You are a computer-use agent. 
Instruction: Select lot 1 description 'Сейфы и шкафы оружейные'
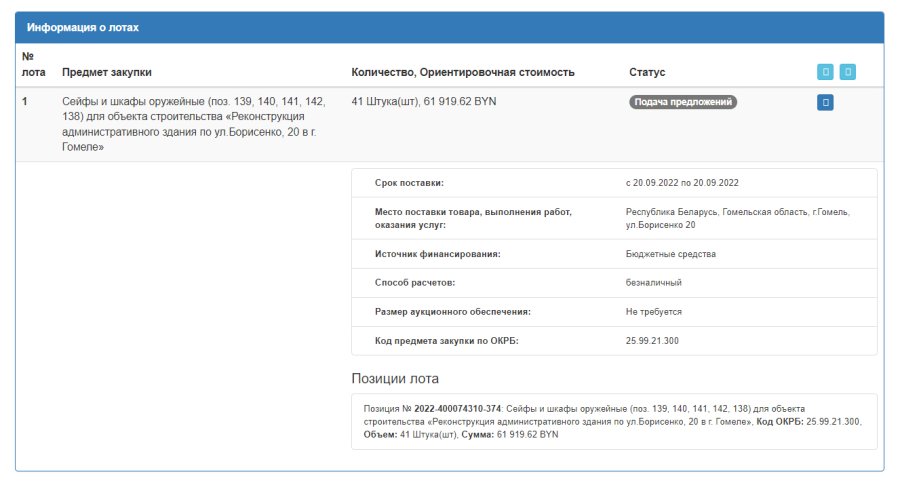tap(194, 124)
